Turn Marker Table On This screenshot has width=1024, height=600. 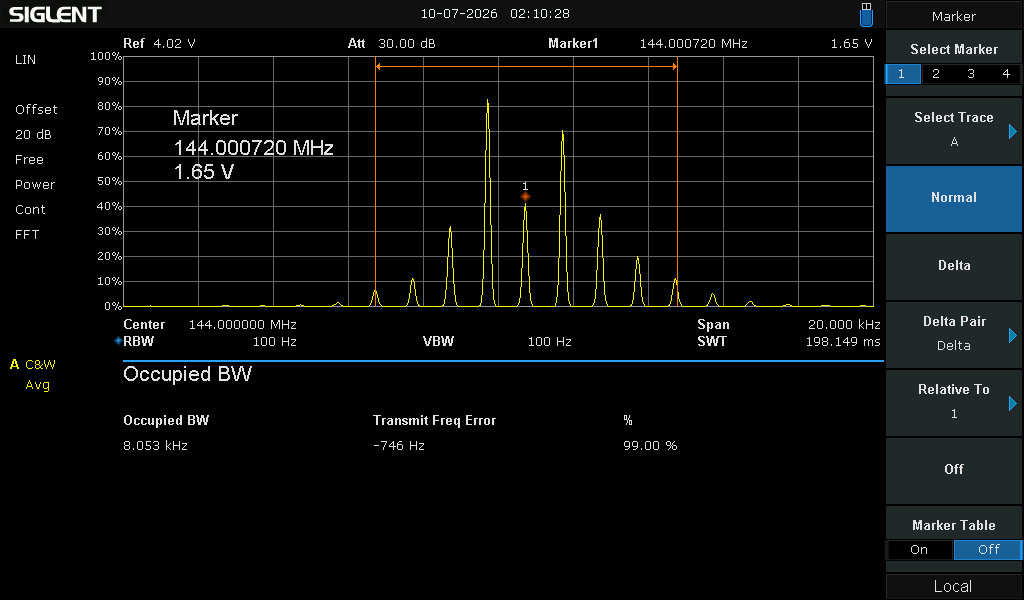919,550
